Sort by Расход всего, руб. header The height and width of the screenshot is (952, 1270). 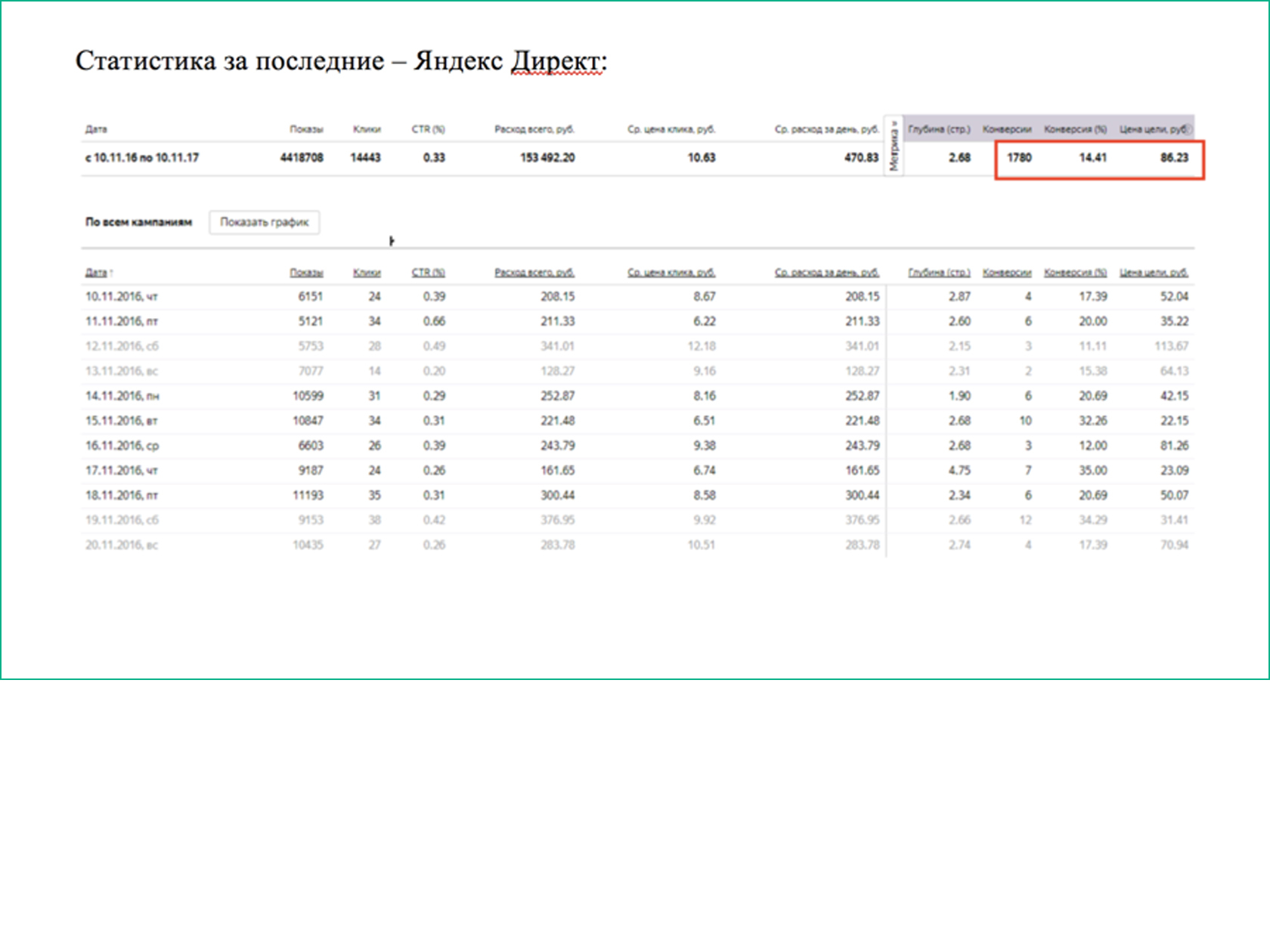click(x=534, y=273)
